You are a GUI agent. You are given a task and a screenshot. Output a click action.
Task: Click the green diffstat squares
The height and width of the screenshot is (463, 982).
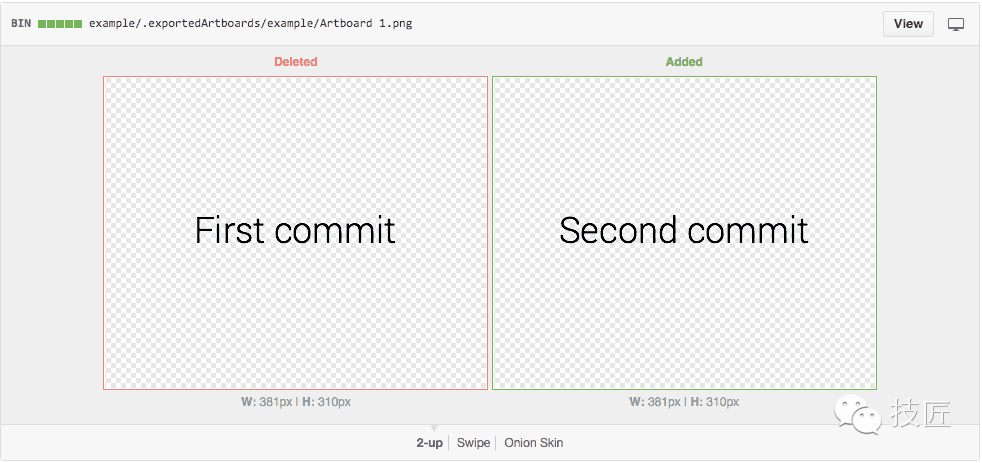59,24
